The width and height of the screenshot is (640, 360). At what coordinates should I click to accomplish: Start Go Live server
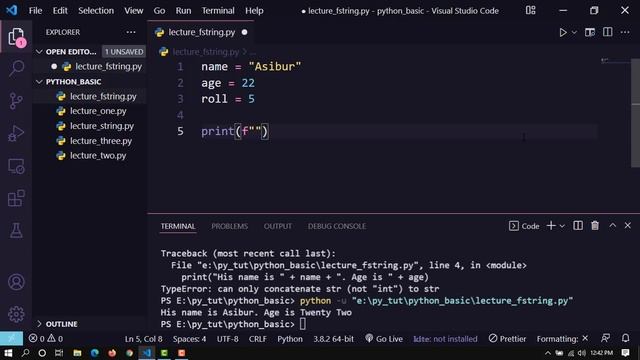coord(384,339)
